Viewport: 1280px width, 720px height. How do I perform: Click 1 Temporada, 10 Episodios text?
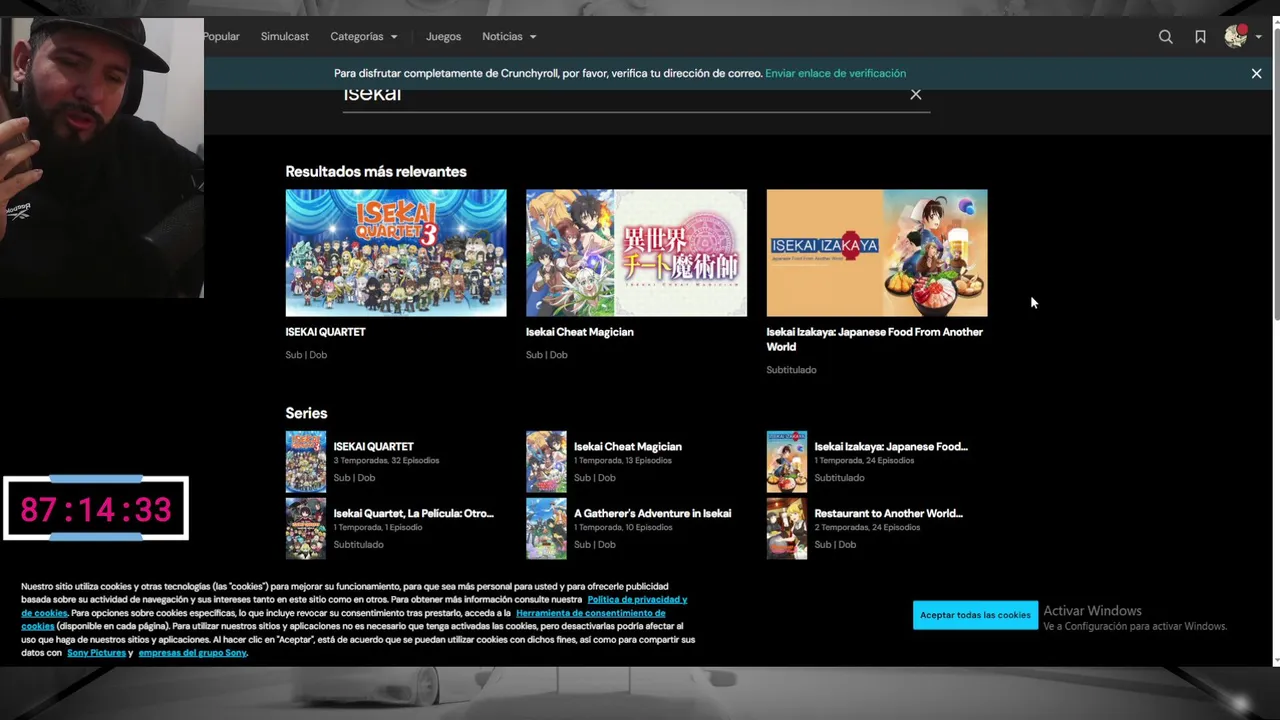[623, 528]
